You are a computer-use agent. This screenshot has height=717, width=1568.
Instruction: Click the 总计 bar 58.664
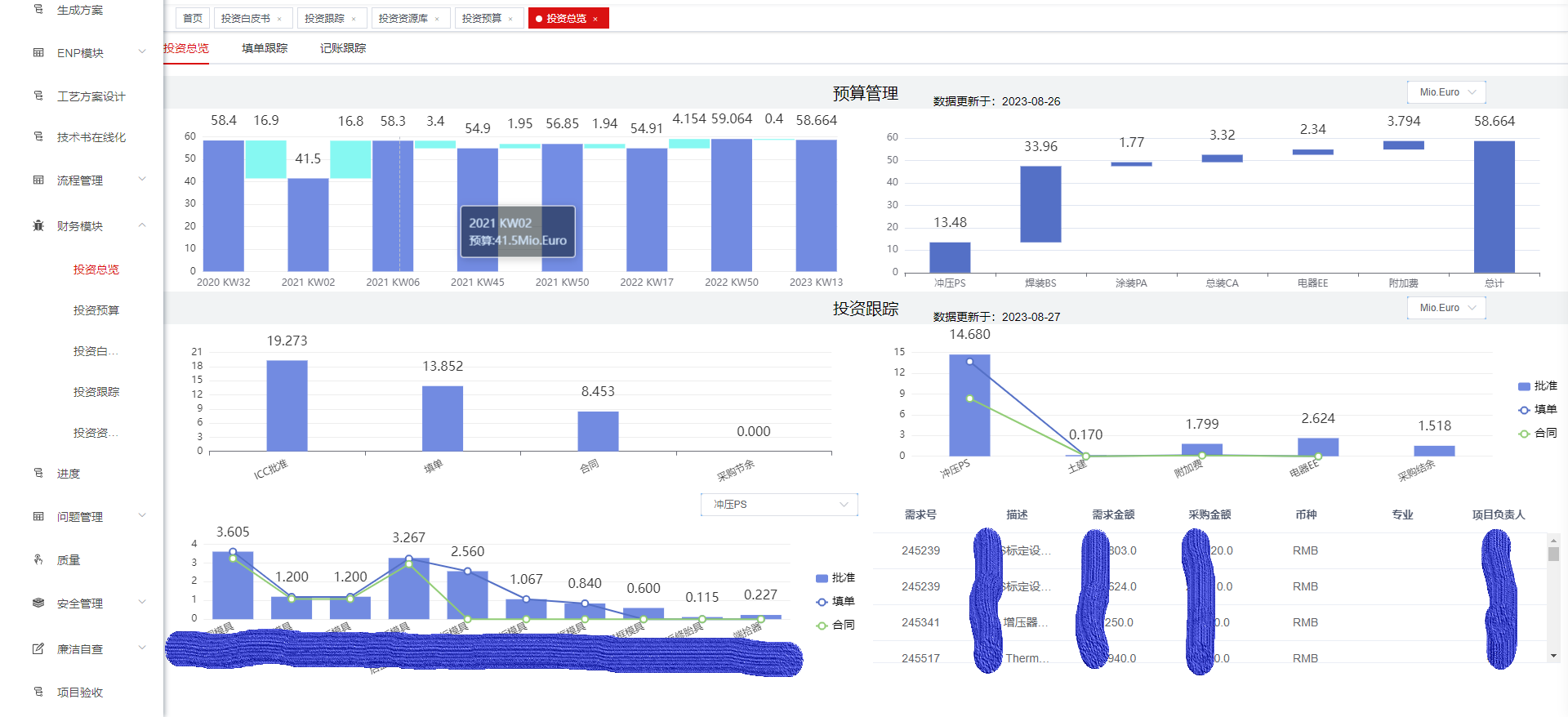1494,207
